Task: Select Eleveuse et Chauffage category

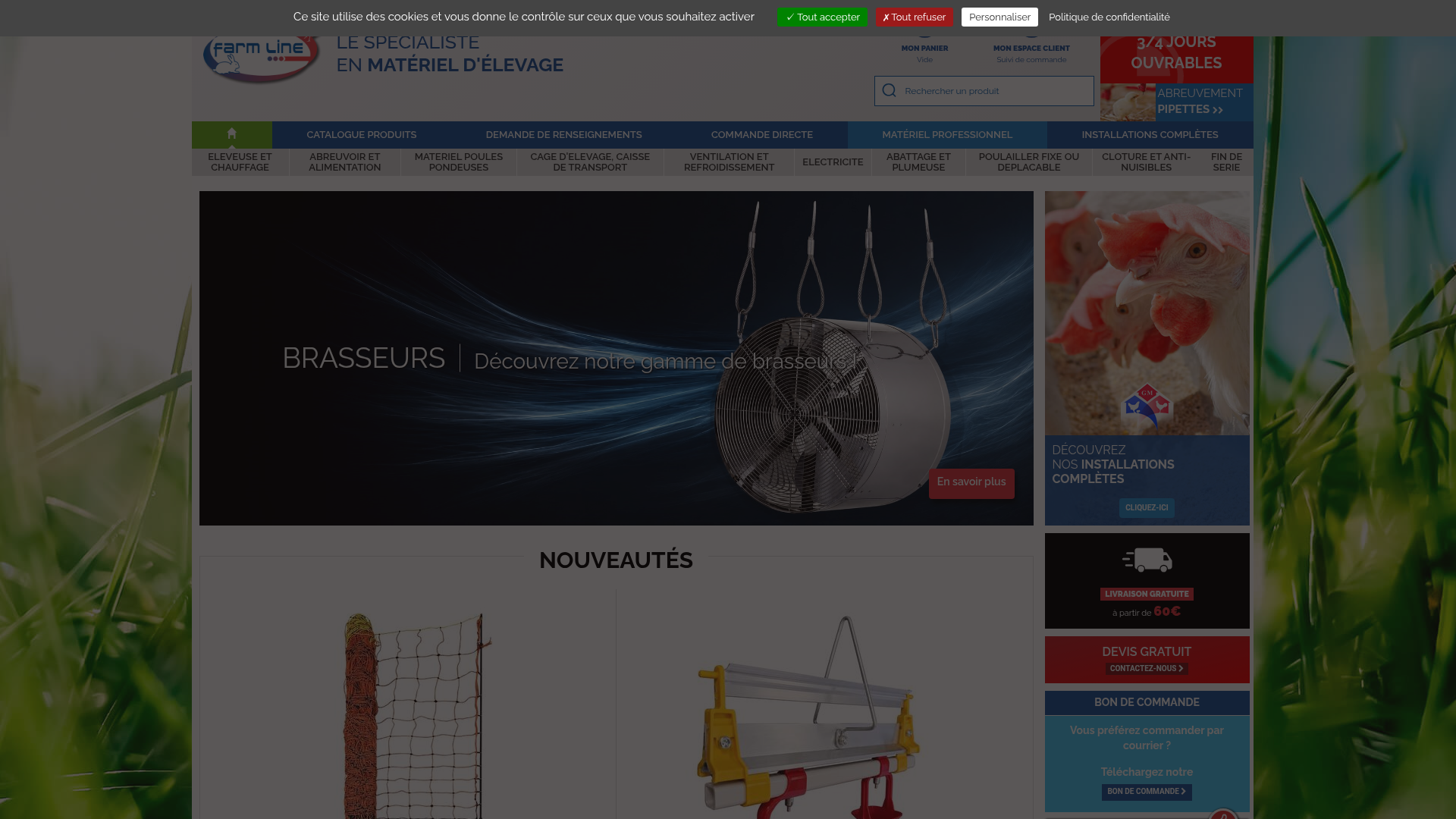Action: coord(240,162)
